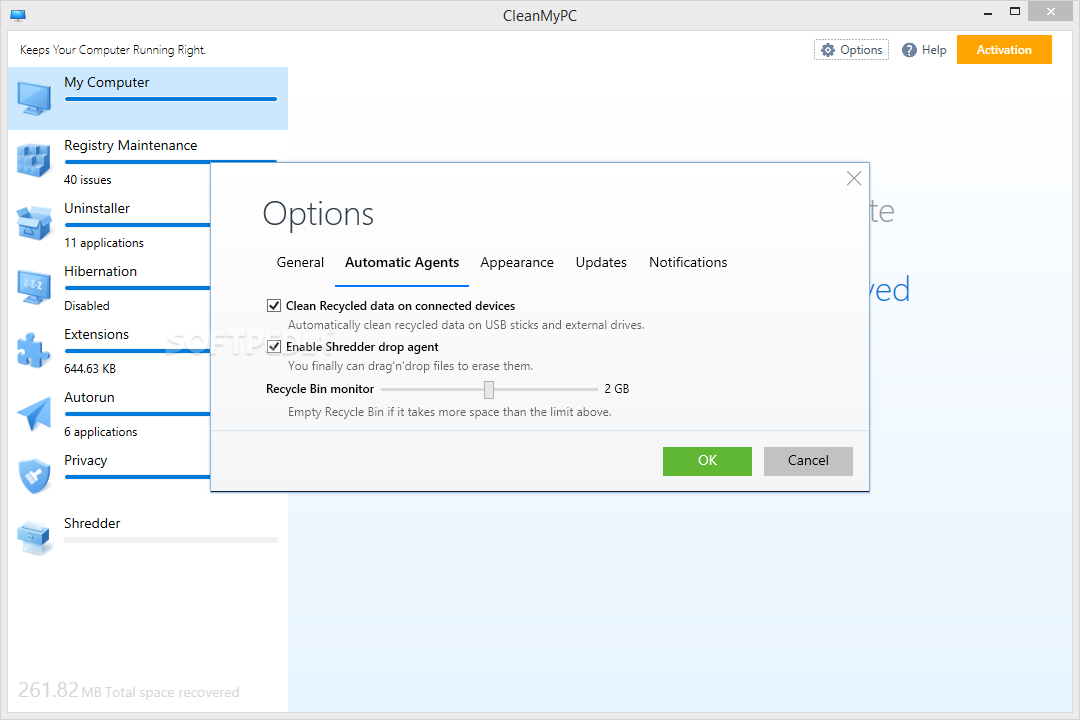Click the My Computer blue progress bar
The width and height of the screenshot is (1080, 720).
tap(171, 99)
